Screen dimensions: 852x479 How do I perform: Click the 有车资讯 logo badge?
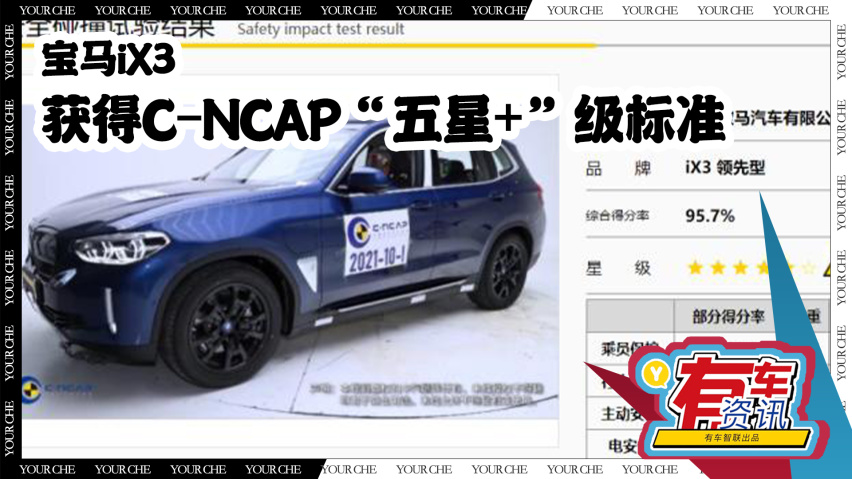[x=728, y=400]
